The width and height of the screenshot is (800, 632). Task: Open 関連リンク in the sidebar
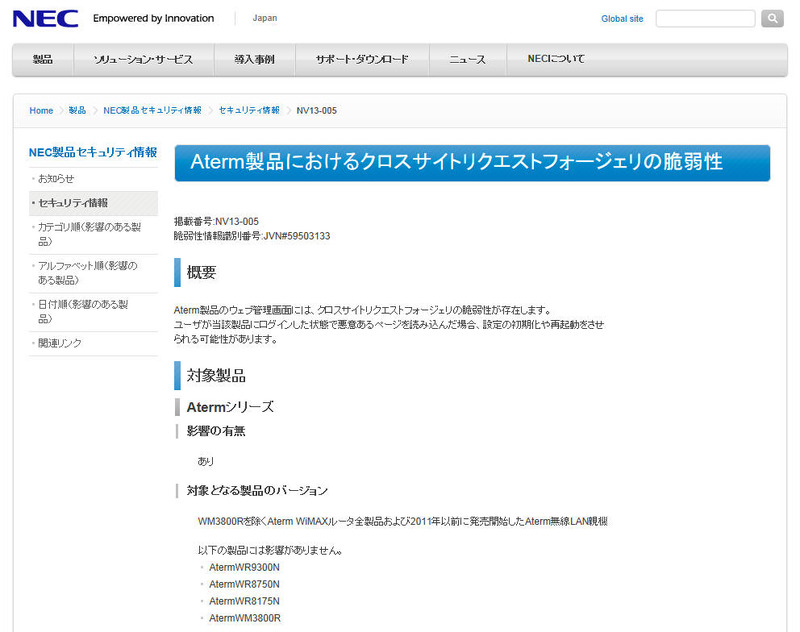[60, 343]
